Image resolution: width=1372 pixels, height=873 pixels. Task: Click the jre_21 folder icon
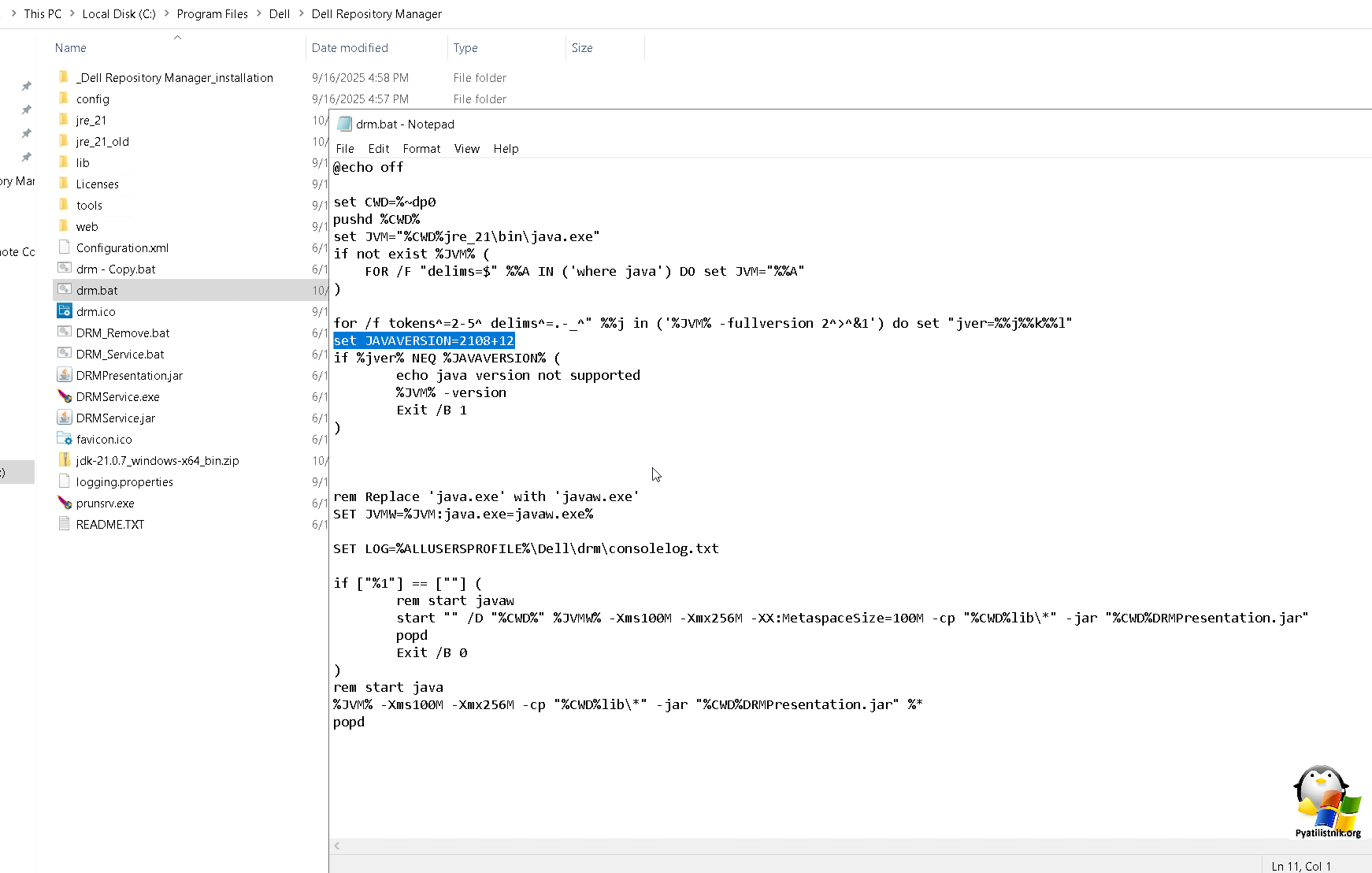pos(65,120)
